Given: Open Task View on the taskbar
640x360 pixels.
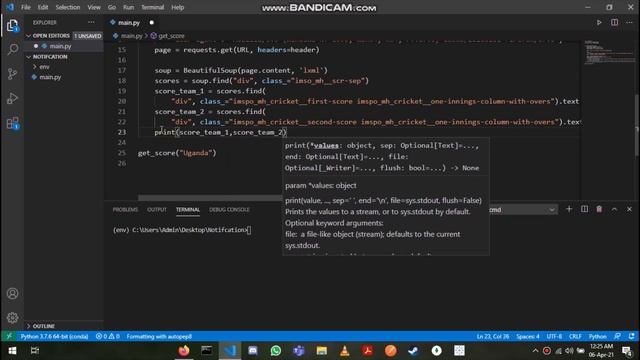Looking at the screenshot, I should 35,351.
